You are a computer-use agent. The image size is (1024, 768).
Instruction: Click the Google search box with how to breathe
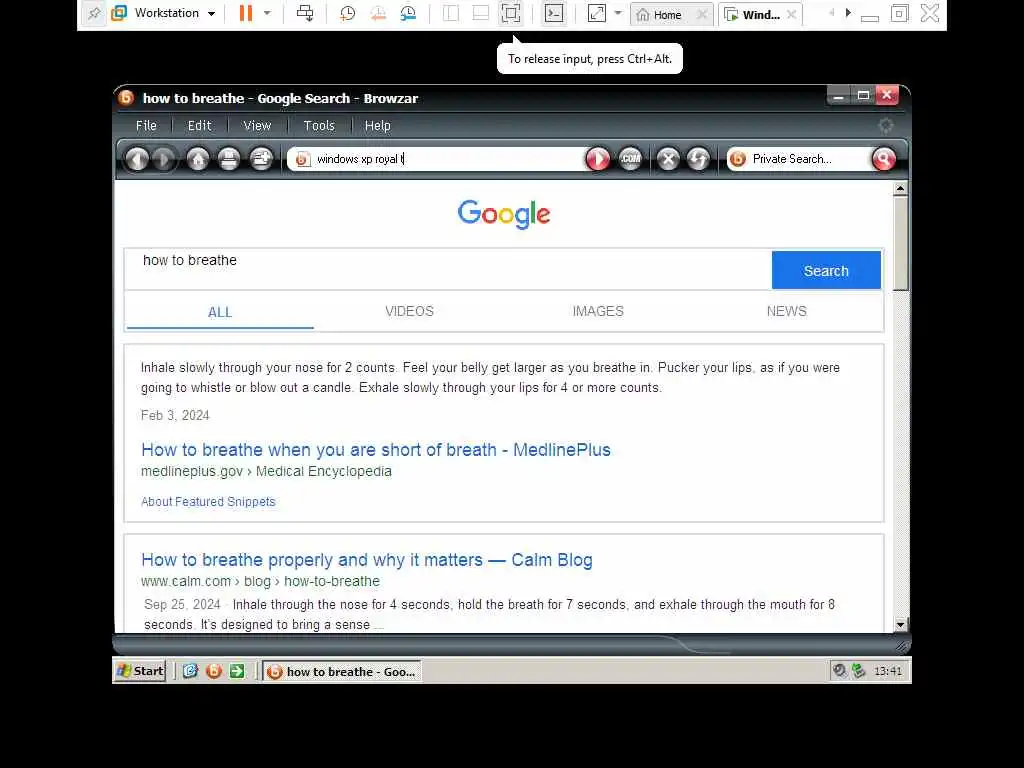[448, 269]
